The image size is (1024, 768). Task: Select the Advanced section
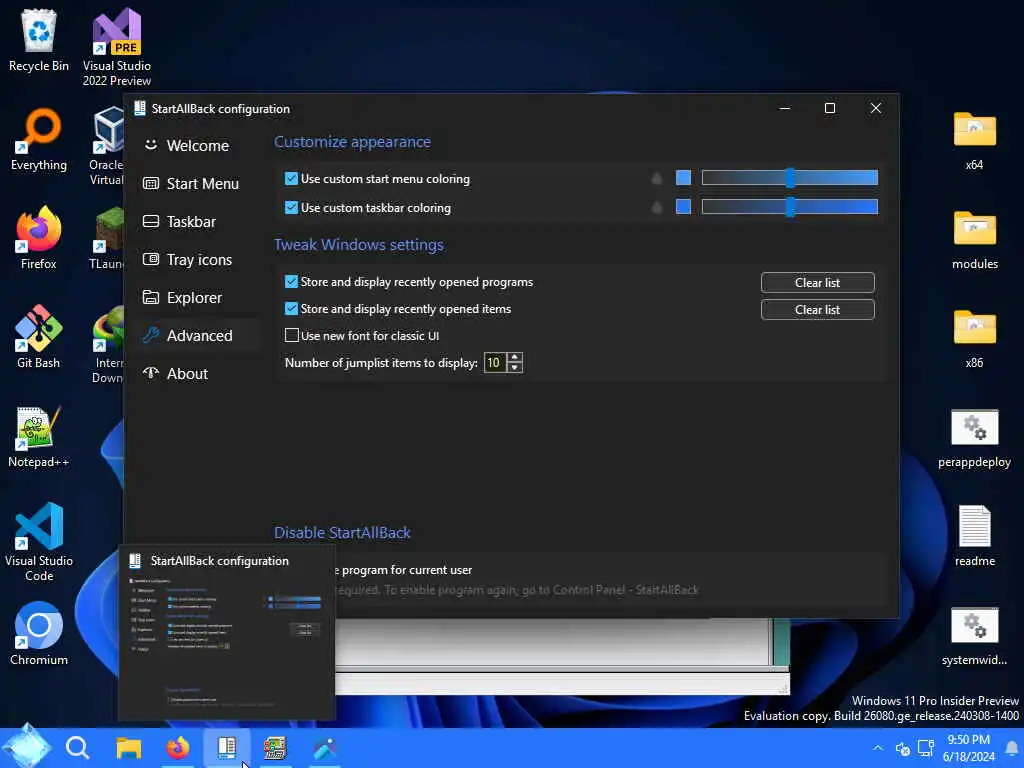coord(197,336)
